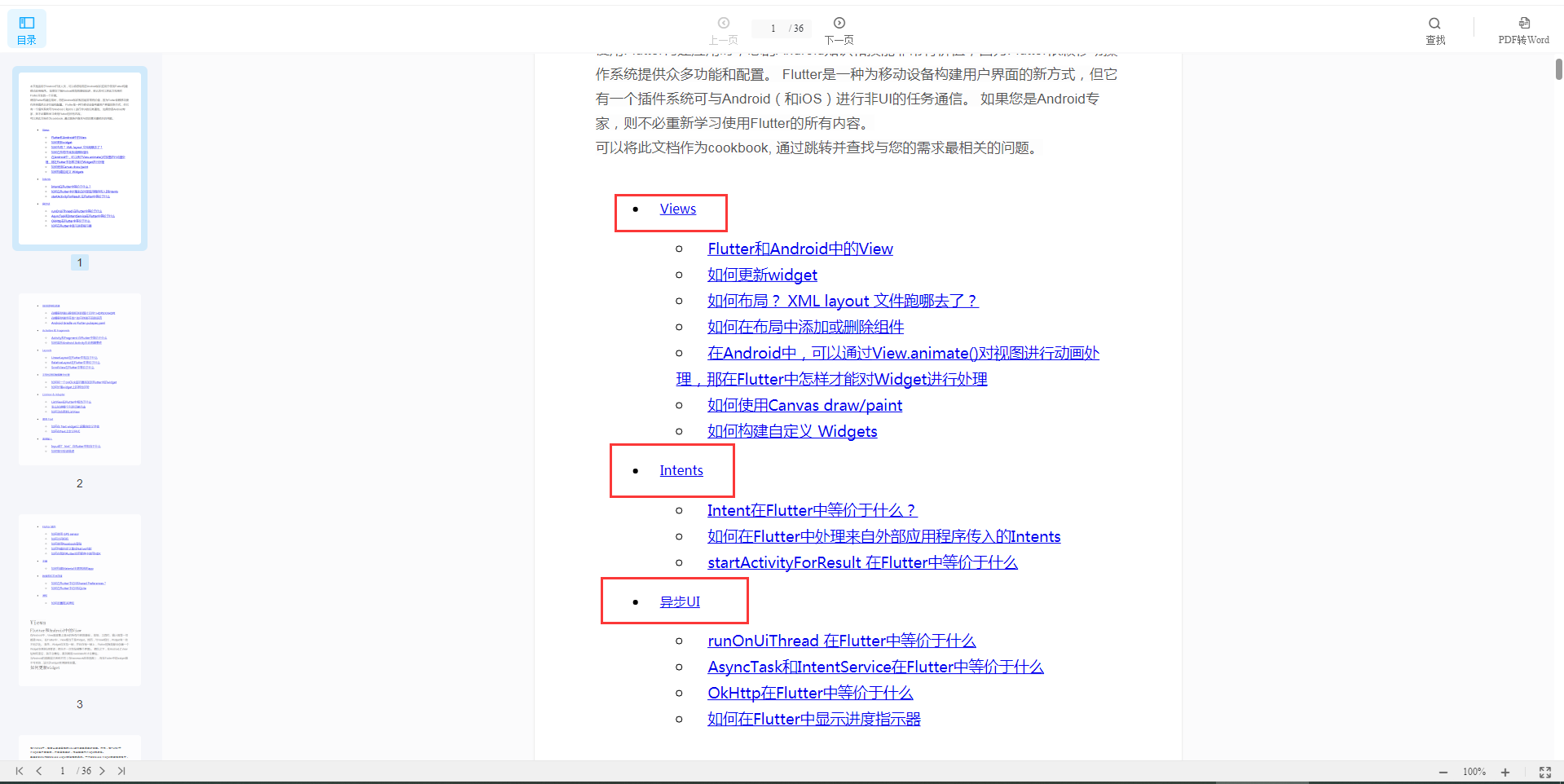Open runOnUiThread equivalent link
Viewport: 1564px width, 784px height.
click(841, 641)
